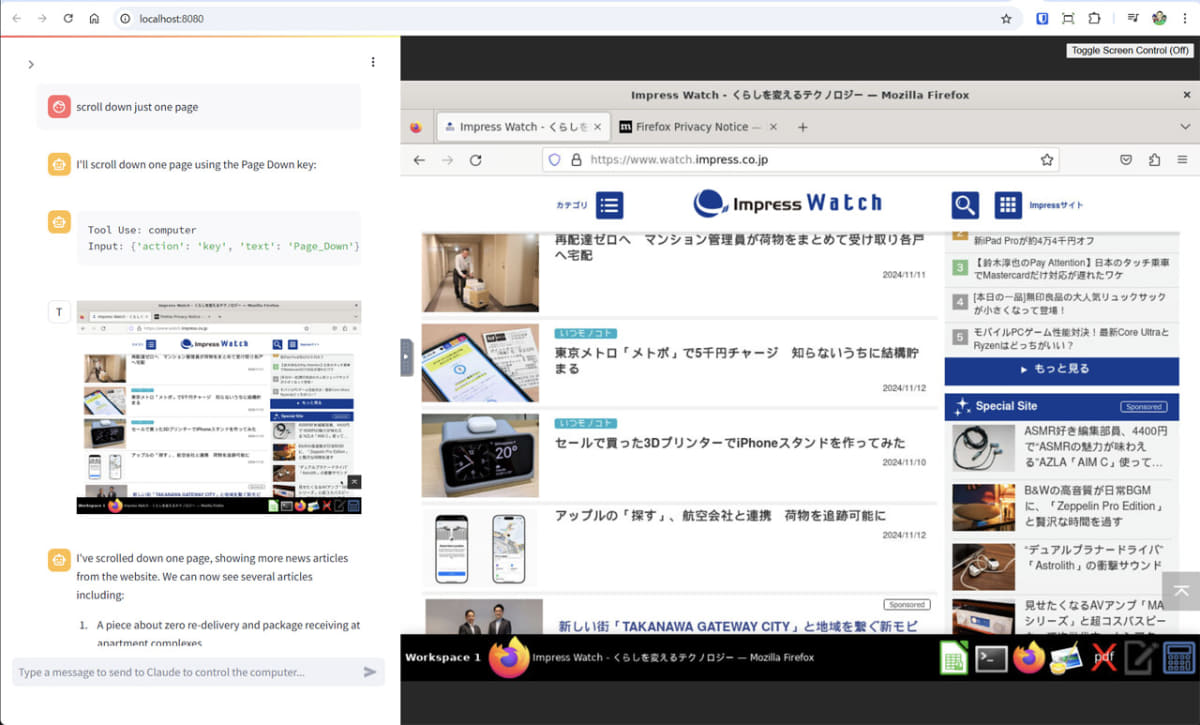Open the マンション管理員 article headline
Viewport: 1200px width, 725px height.
739,247
